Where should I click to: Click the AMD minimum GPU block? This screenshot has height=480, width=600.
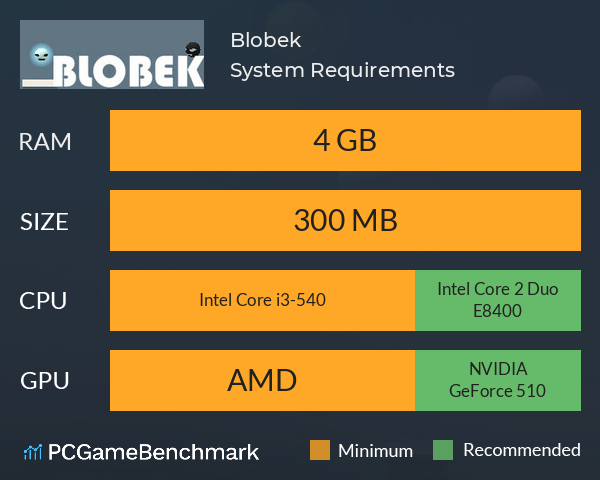[262, 380]
